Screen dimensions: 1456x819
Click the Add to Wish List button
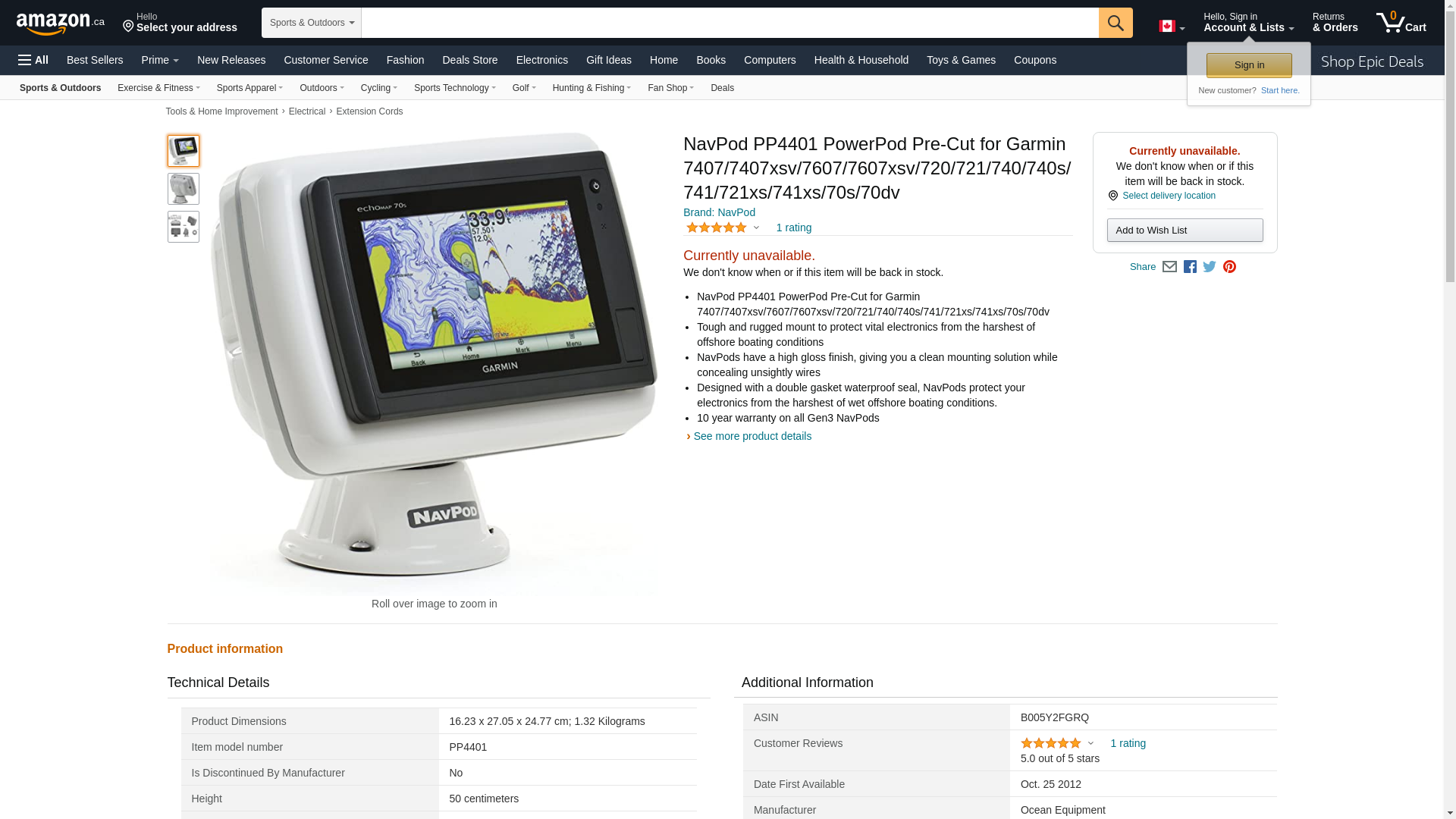(1185, 231)
